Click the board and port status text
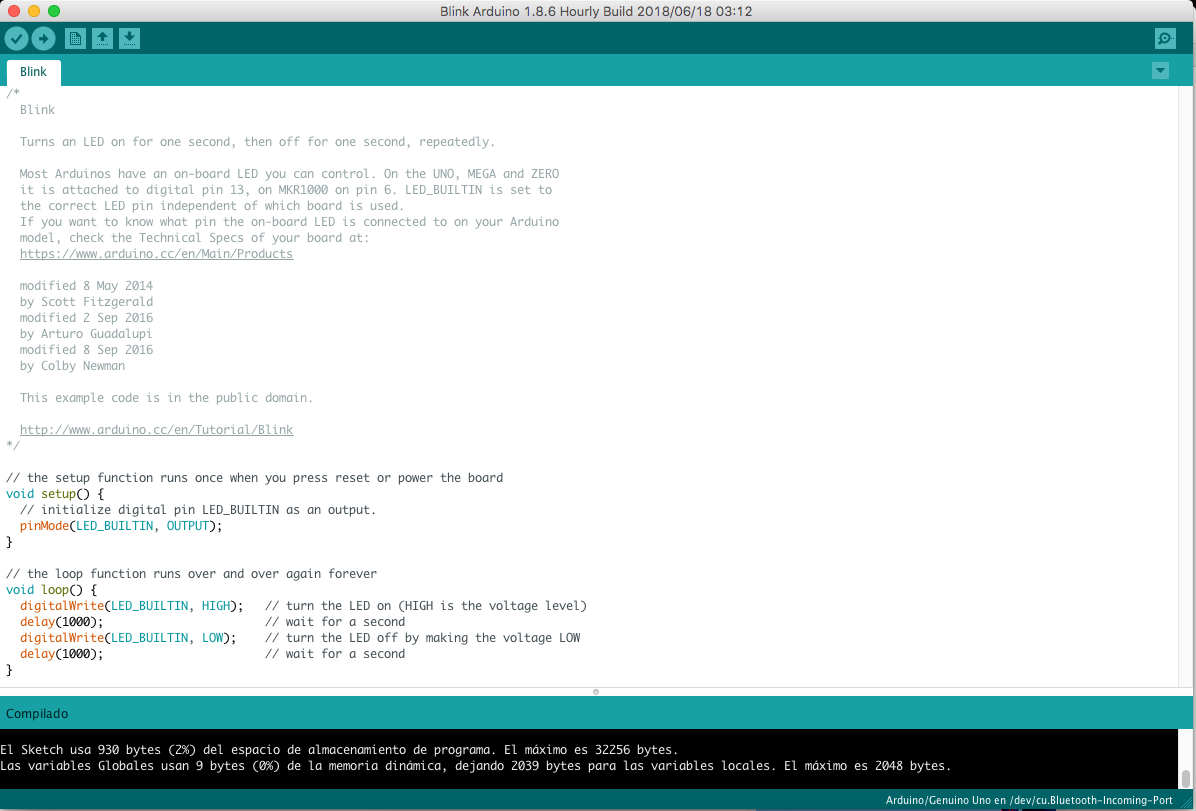This screenshot has width=1196, height=811. 1029,800
